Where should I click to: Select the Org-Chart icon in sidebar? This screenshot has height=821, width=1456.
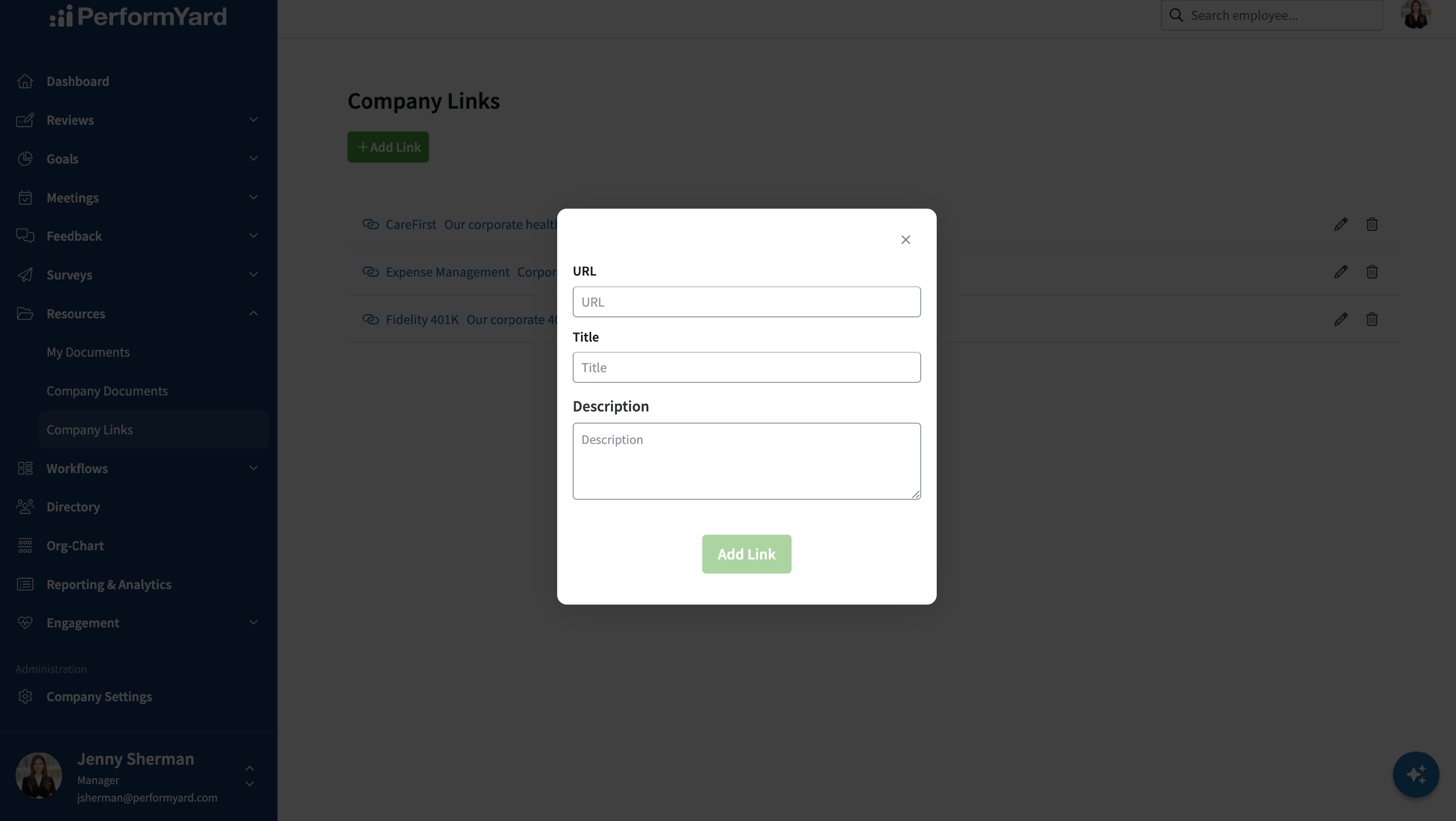tap(25, 546)
